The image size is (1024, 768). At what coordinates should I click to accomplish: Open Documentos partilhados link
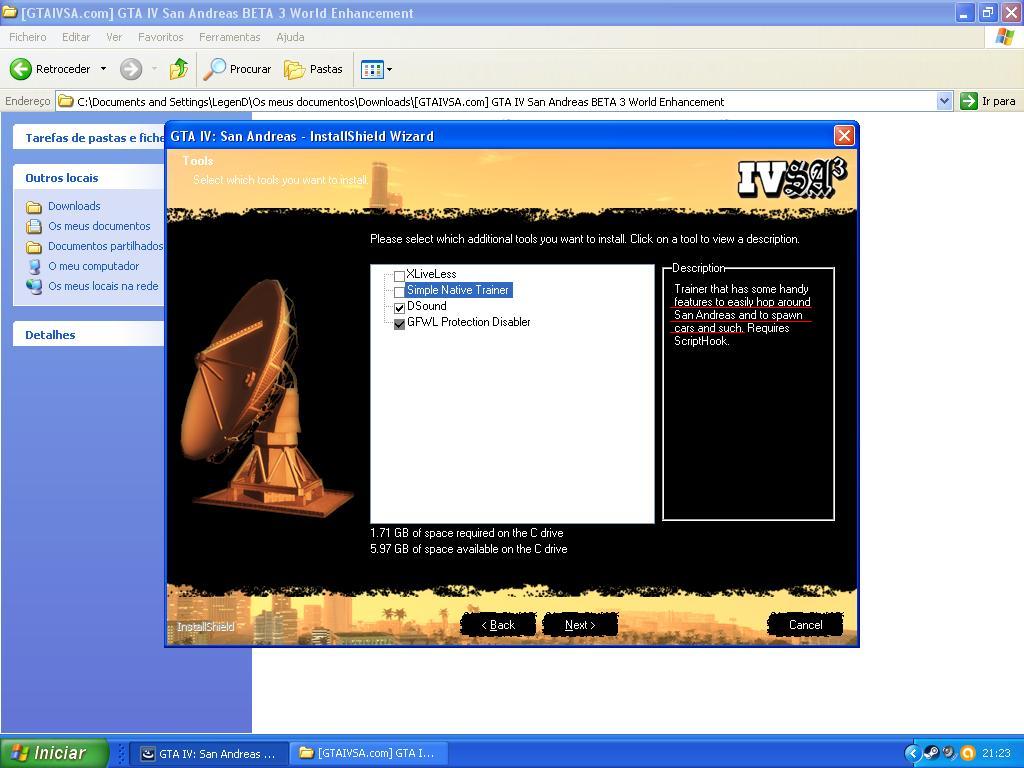pyautogui.click(x=106, y=246)
